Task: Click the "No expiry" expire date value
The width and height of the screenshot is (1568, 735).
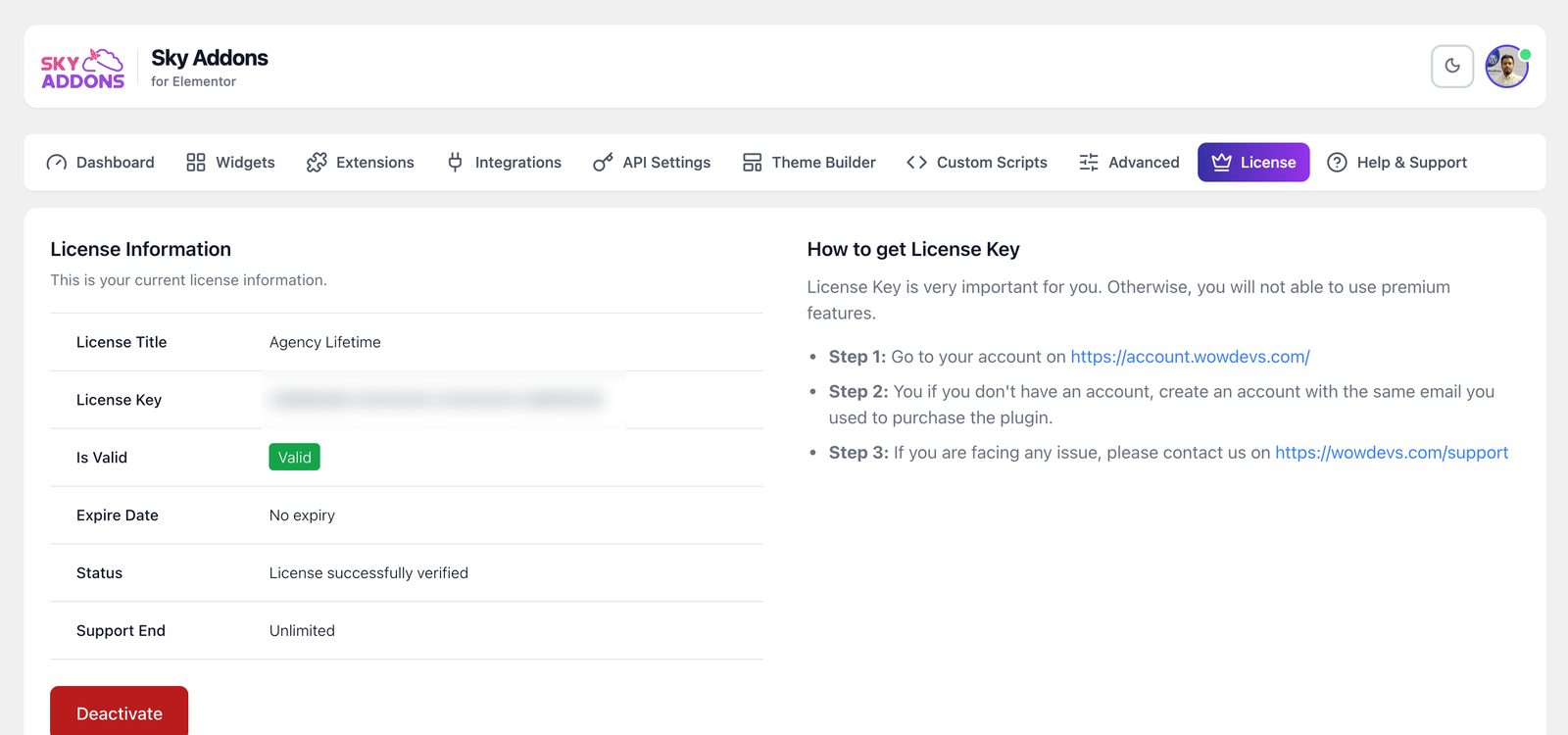Action: click(302, 515)
